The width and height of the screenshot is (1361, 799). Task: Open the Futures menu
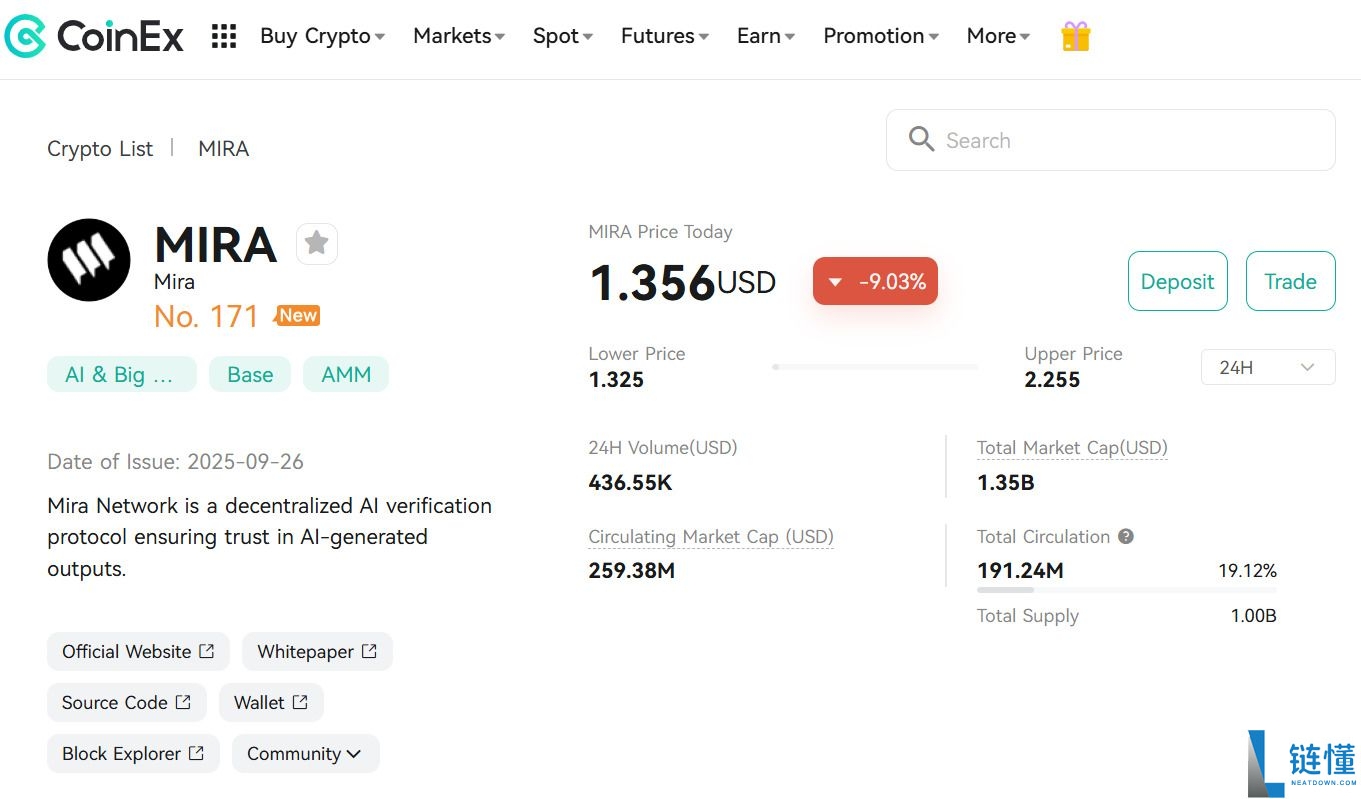pos(665,36)
